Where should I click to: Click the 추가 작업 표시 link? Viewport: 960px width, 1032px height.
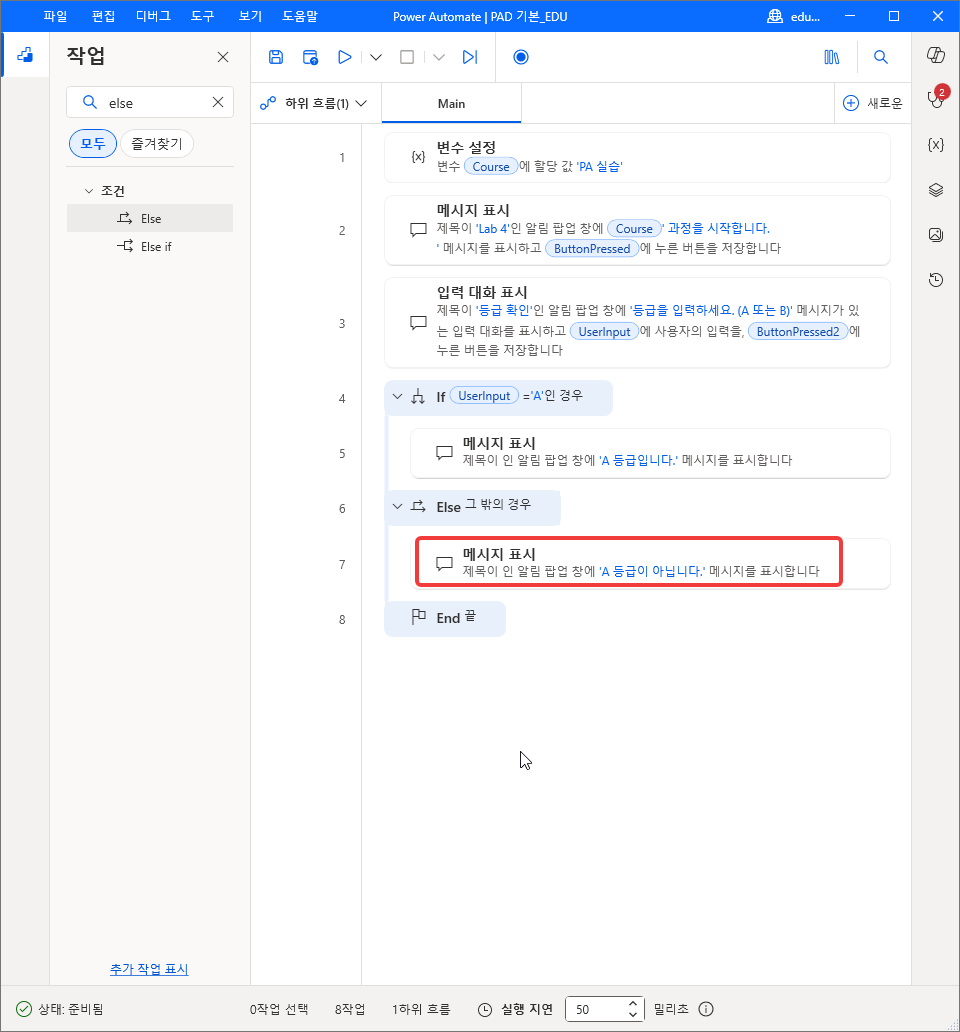point(149,969)
